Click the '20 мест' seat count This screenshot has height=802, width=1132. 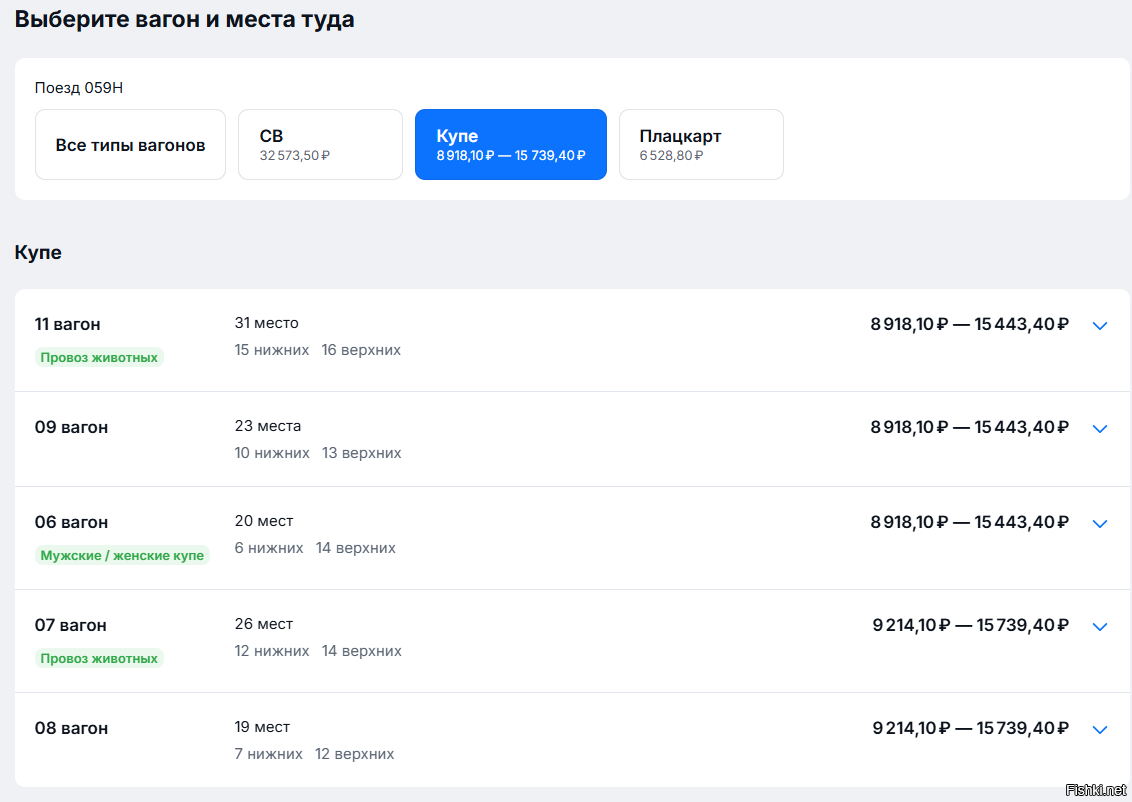pyautogui.click(x=264, y=520)
